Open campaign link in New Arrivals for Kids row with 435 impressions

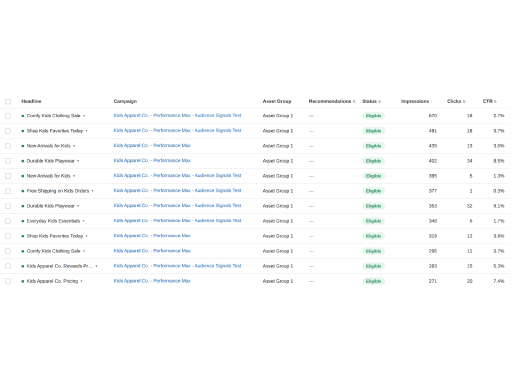pyautogui.click(x=152, y=145)
